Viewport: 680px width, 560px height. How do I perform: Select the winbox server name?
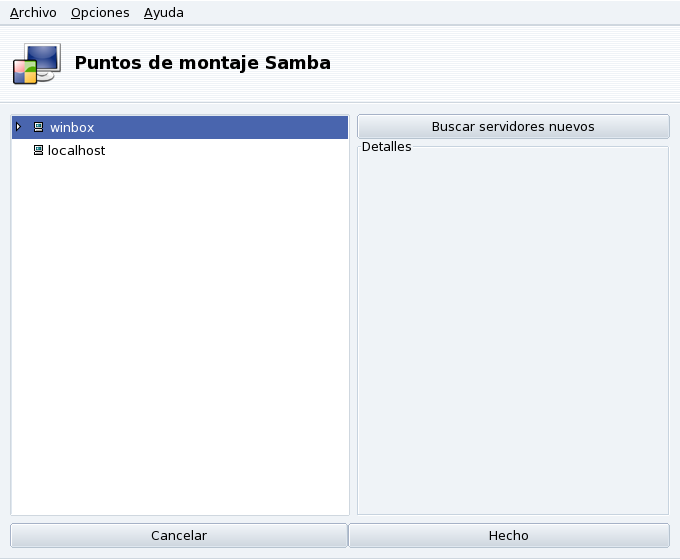click(72, 128)
